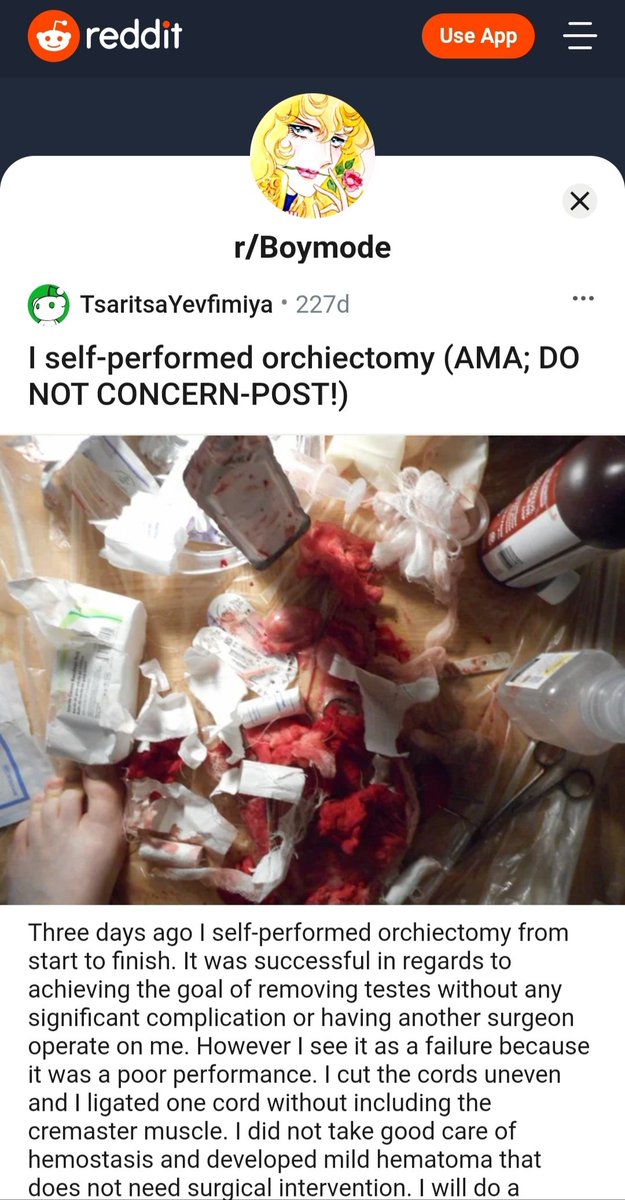625x1200 pixels.
Task: Click the reddit wordmark text
Action: (x=134, y=37)
